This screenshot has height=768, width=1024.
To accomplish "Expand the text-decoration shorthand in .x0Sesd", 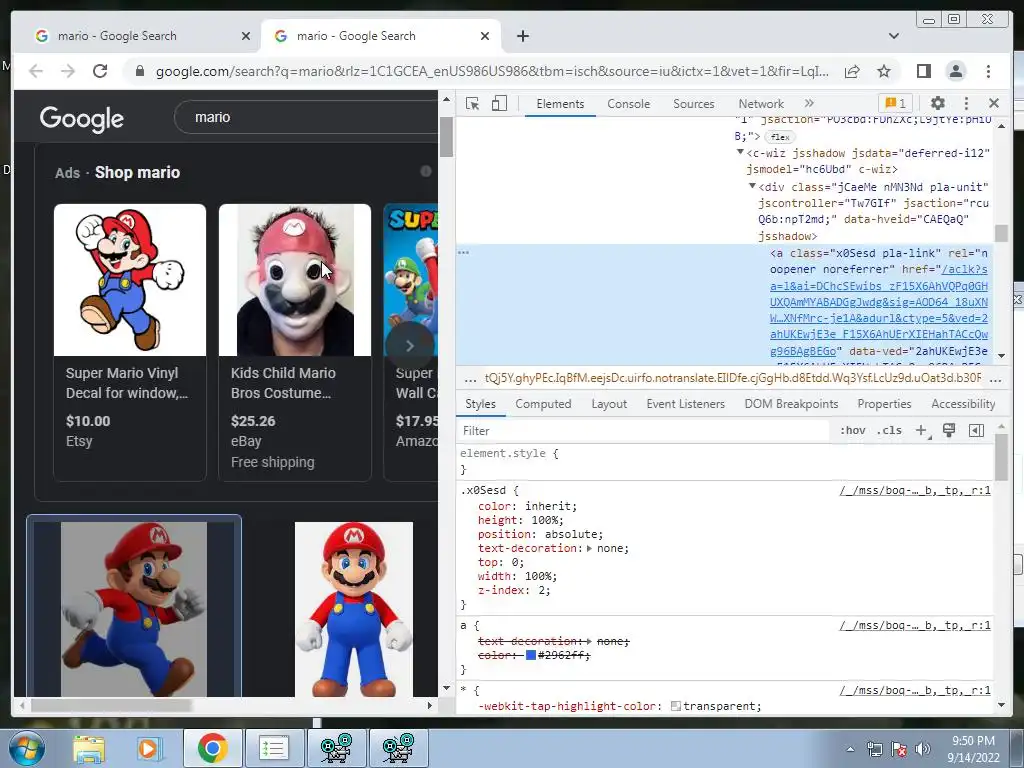I will click(589, 549).
